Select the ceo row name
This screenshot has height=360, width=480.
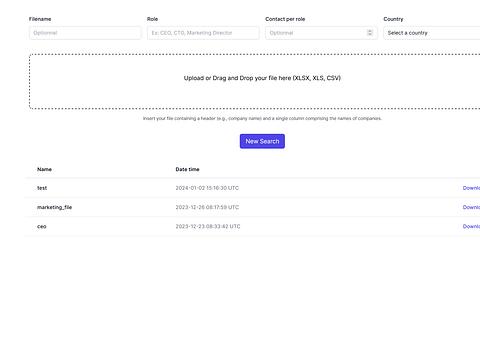click(x=42, y=227)
